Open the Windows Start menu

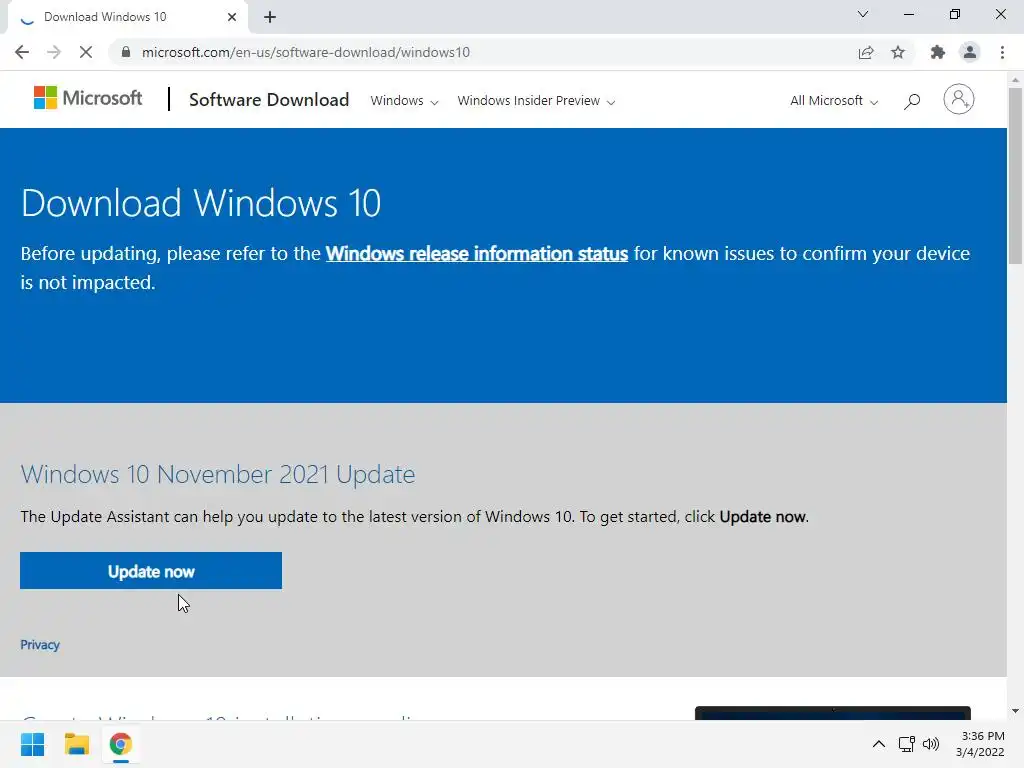tap(33, 744)
